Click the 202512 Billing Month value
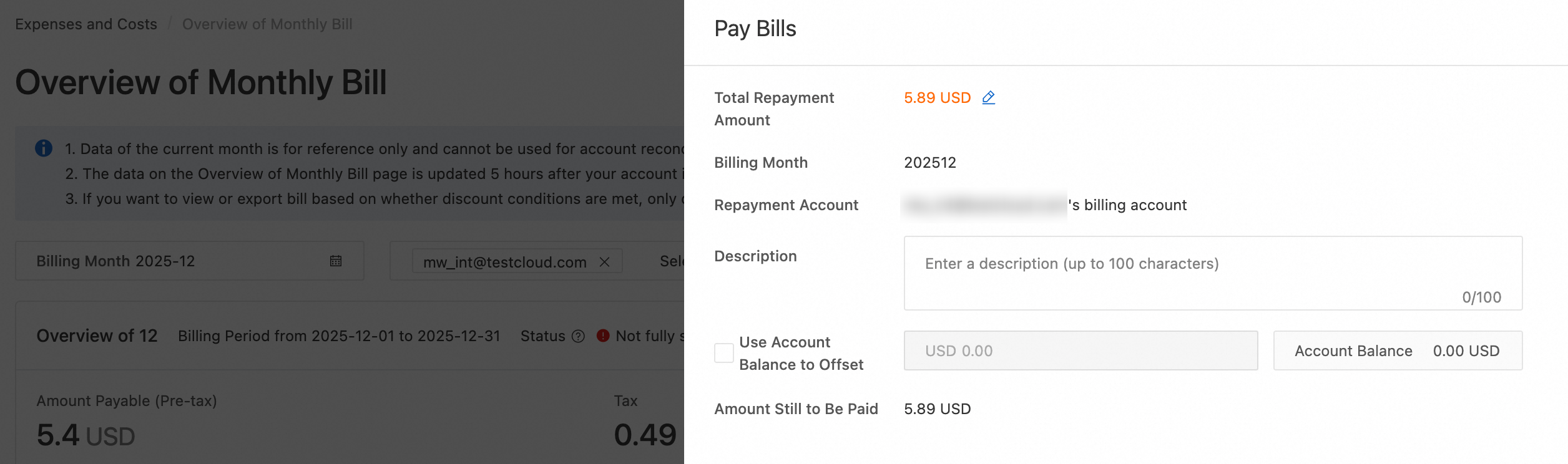The width and height of the screenshot is (1568, 464). click(x=929, y=163)
